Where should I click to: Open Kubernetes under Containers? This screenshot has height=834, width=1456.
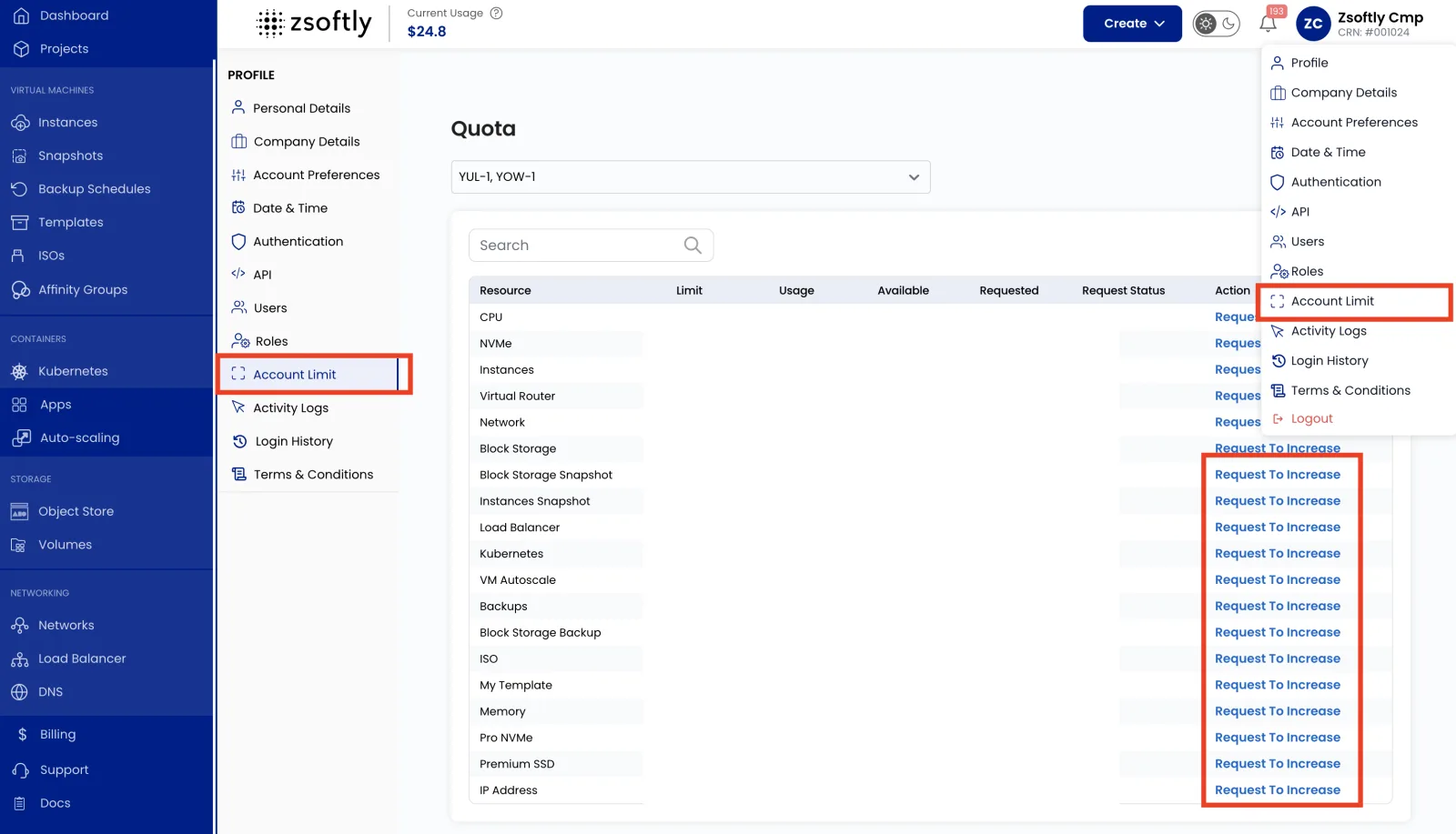pos(59,371)
